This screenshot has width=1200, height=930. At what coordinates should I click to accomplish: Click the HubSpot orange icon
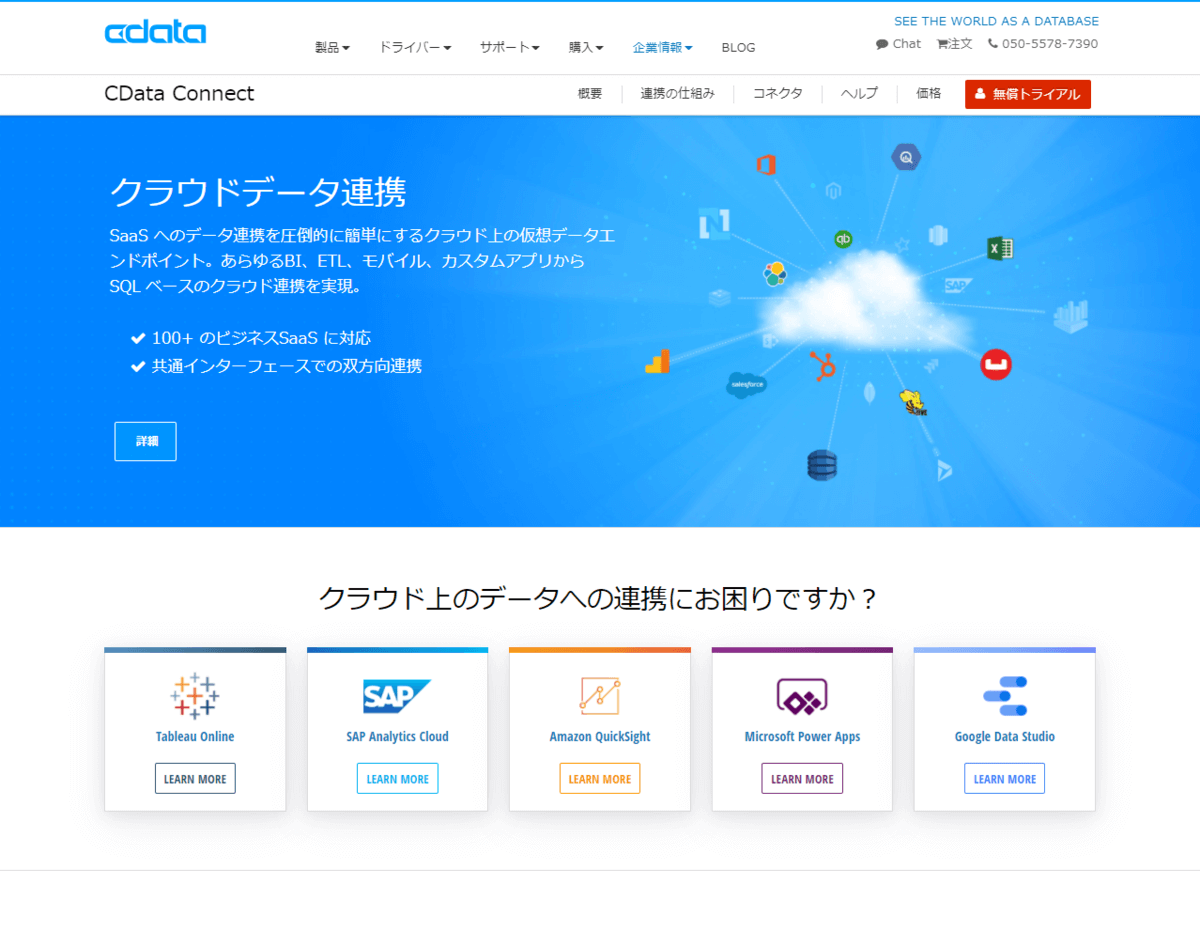[x=823, y=366]
